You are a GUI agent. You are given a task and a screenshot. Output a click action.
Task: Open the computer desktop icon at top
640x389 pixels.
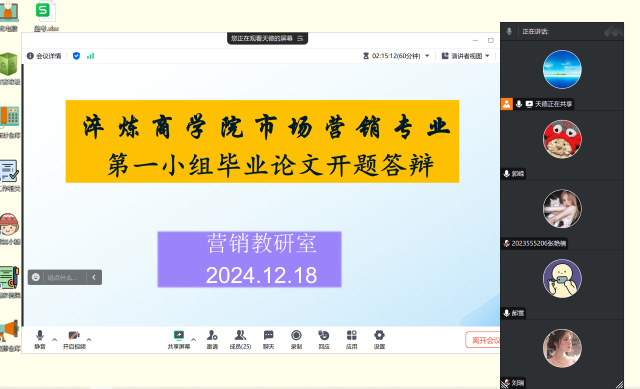(x=9, y=11)
